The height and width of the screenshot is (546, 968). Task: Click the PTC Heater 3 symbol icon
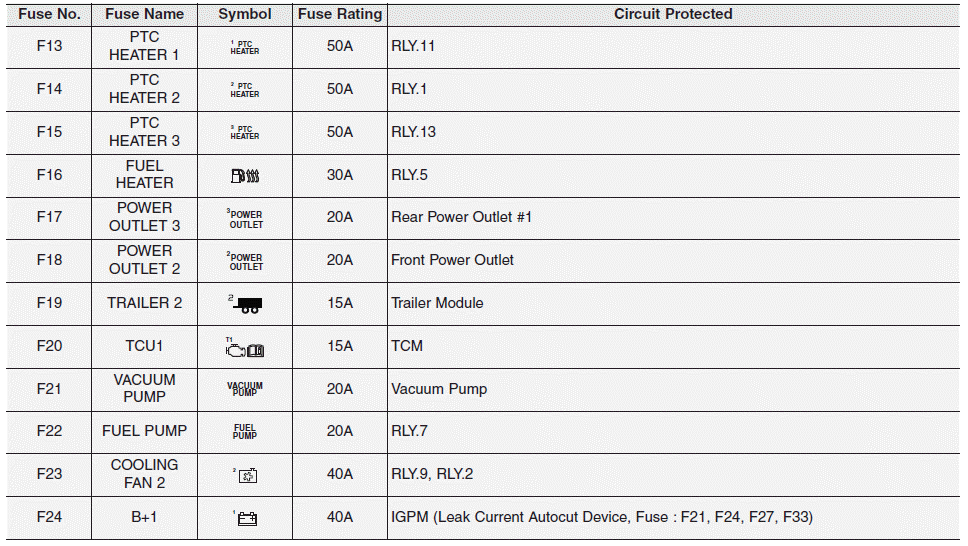click(245, 132)
